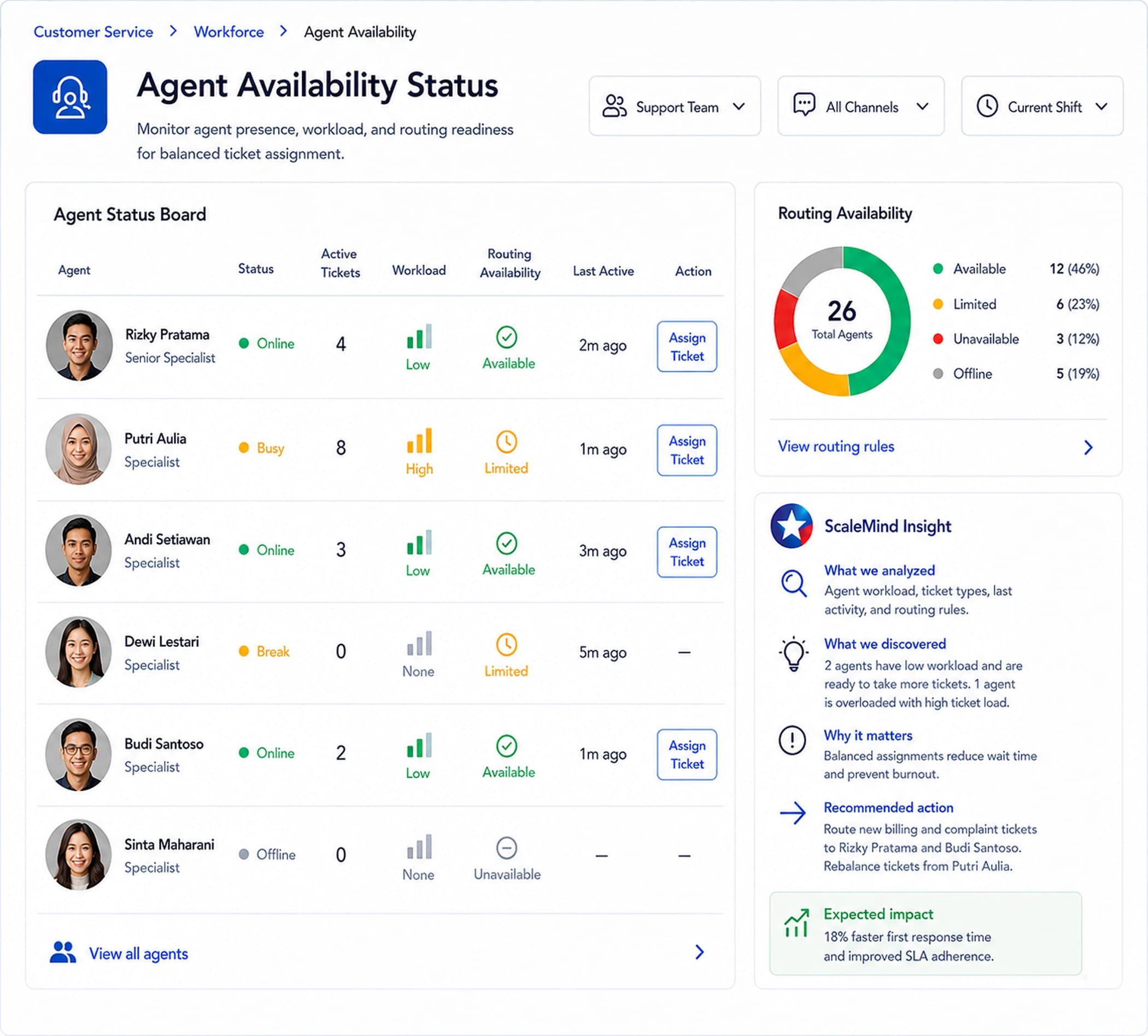Click Dewi Lestari's Break status
Viewport: 1148px width, 1036px height.
264,651
